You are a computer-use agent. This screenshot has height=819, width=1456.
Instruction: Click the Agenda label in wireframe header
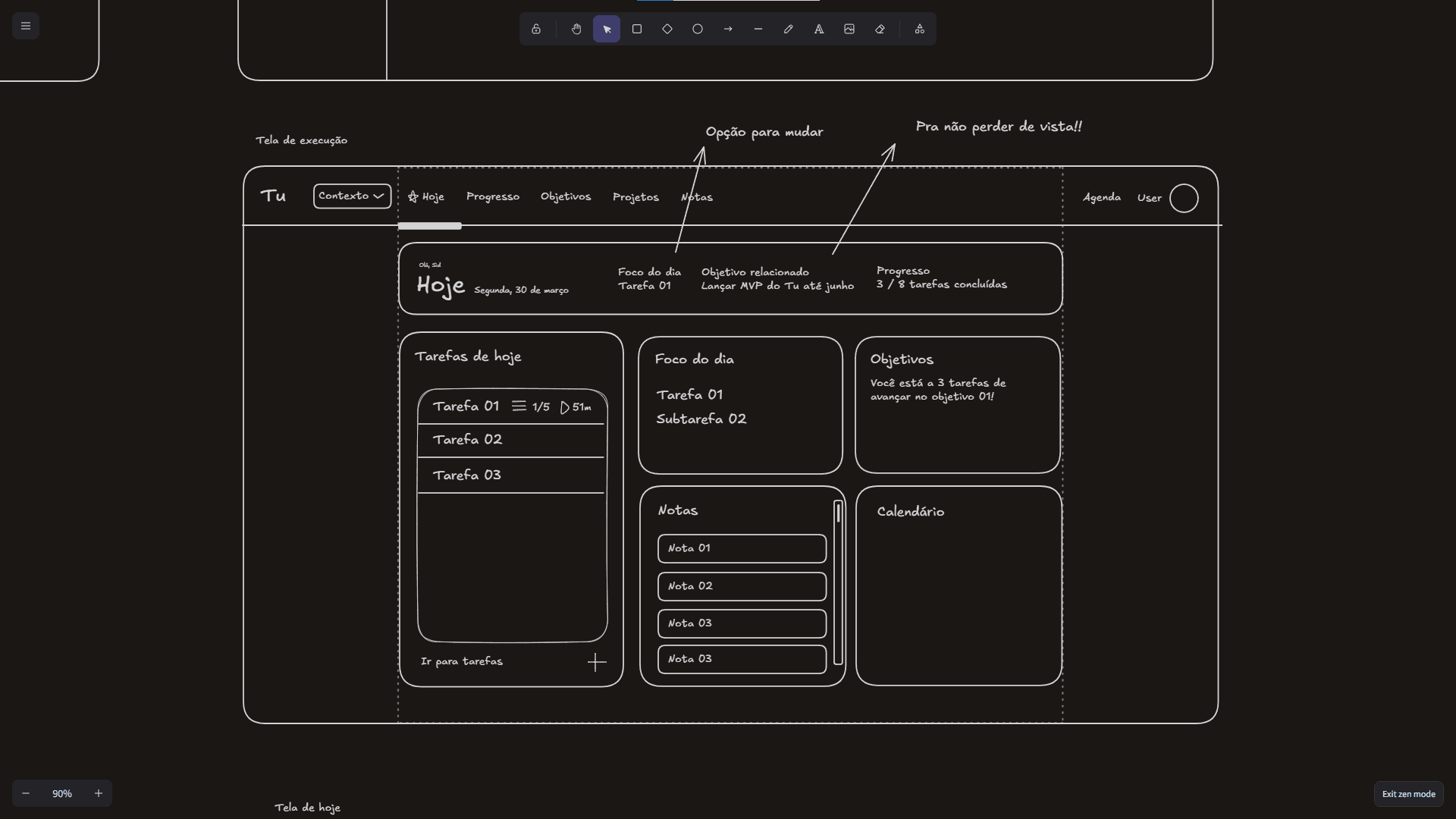(1102, 197)
